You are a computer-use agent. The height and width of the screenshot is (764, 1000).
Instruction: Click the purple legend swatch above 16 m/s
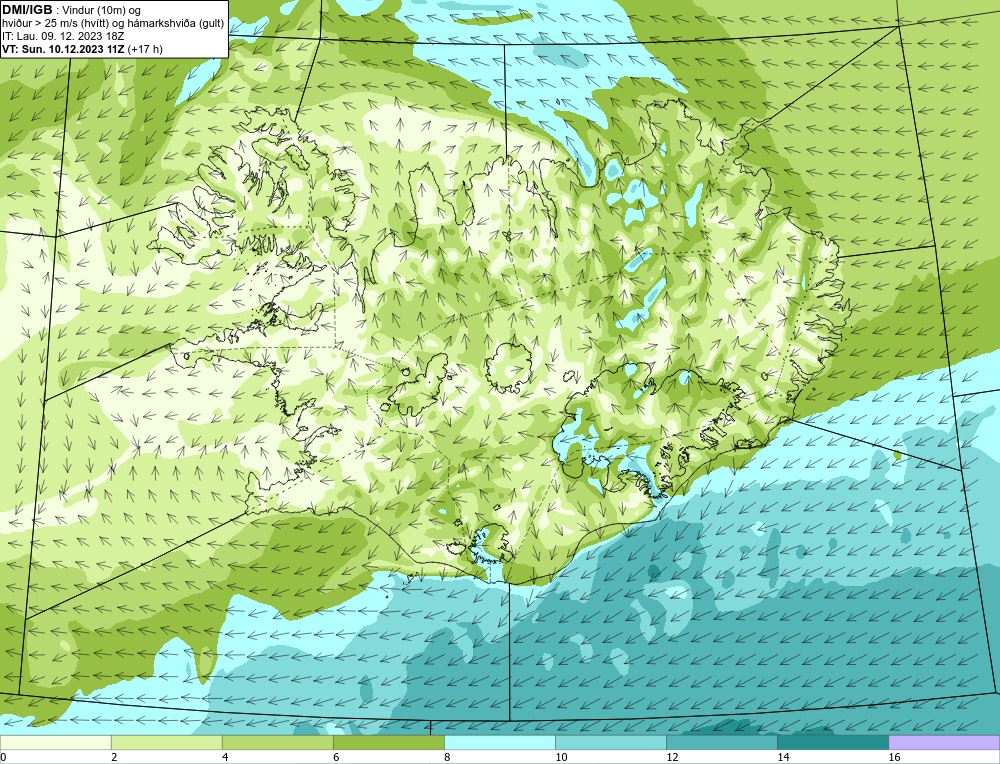(944, 742)
